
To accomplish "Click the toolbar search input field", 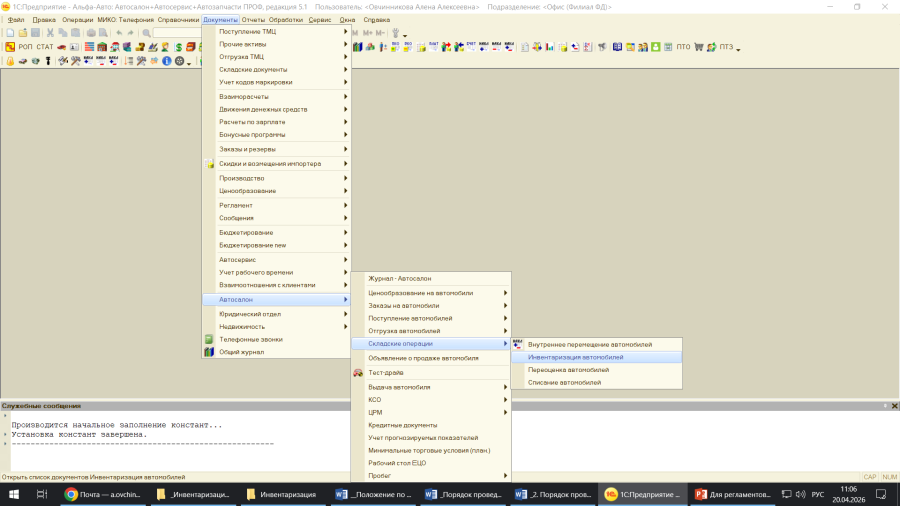I will coord(176,33).
